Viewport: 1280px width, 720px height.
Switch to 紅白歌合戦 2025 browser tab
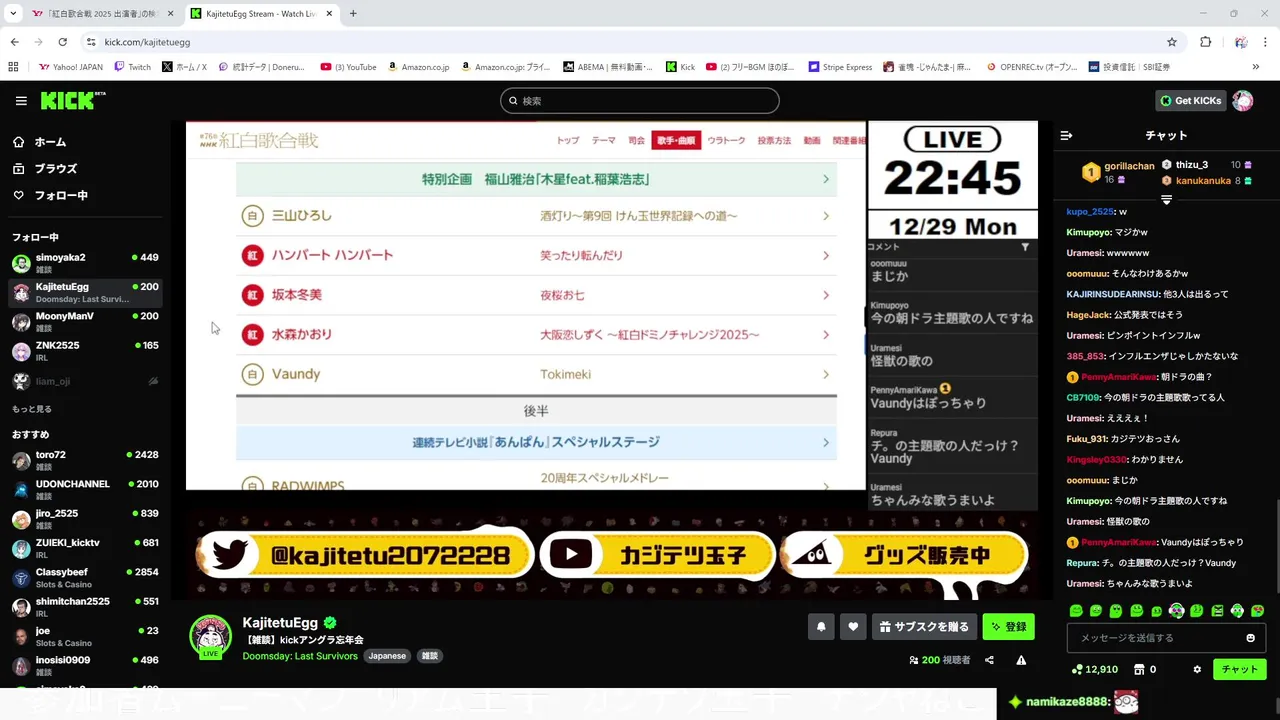(x=100, y=14)
